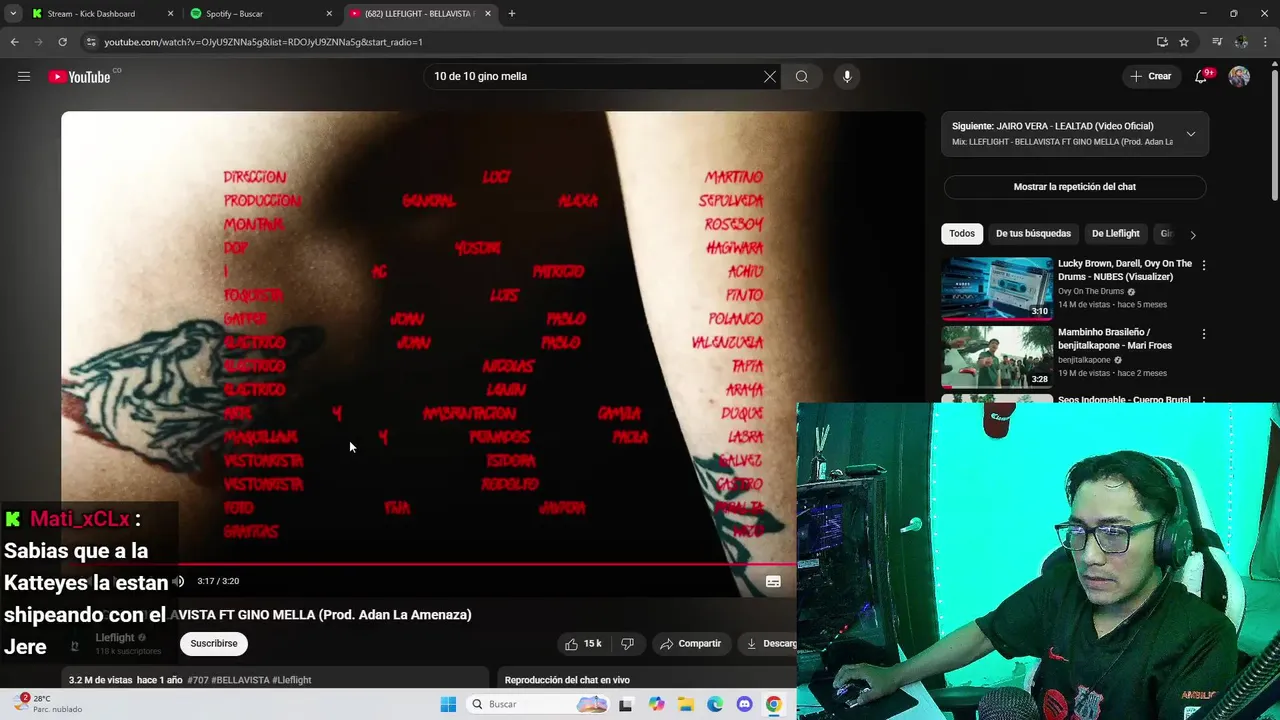Viewport: 1280px width, 720px height.
Task: Open the weather widget showing 28°C
Action: pyautogui.click(x=49, y=704)
